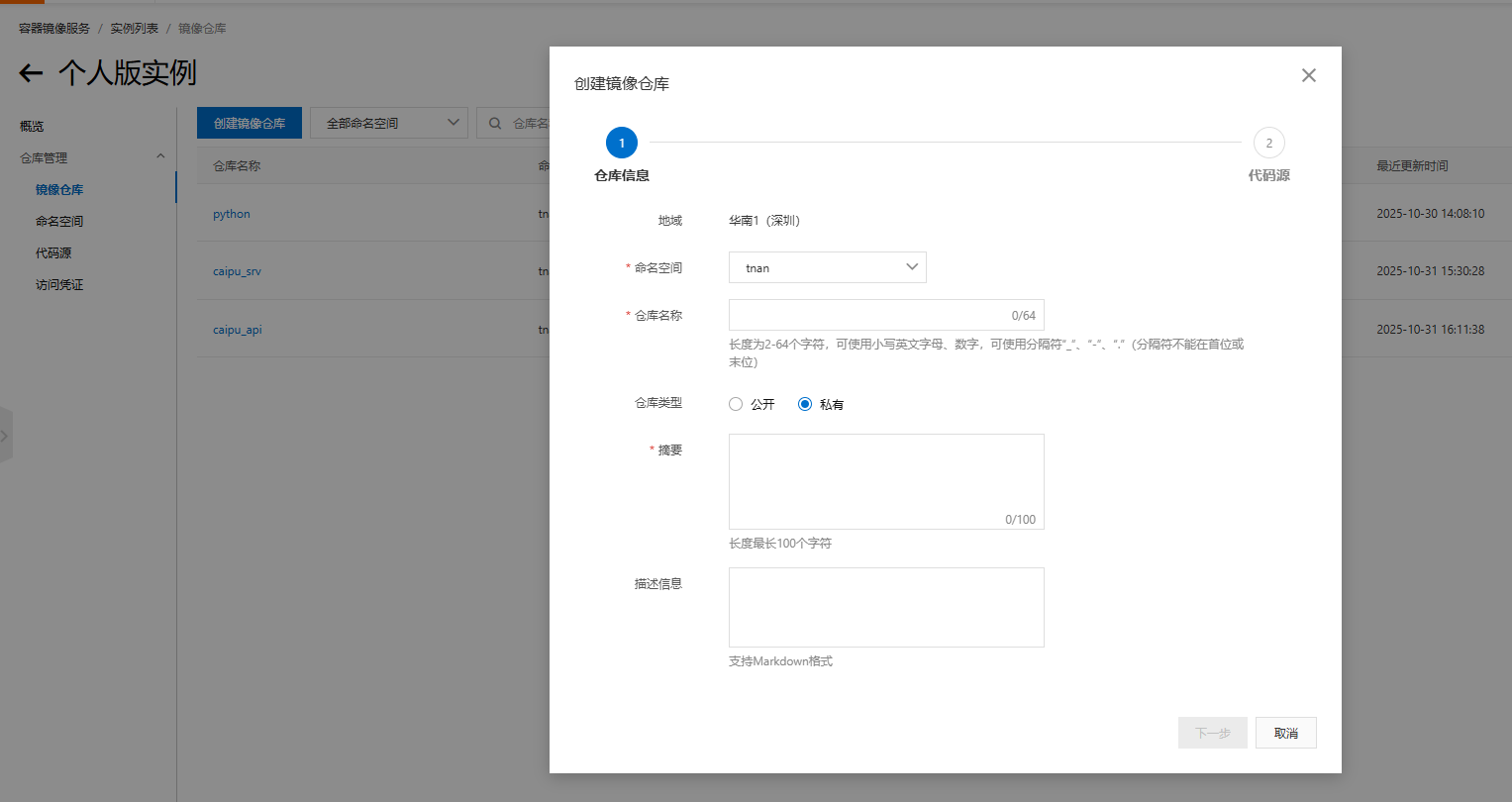Screen dimensions: 1512x802
Task: Click the back arrow beside 个人版实例
Action: click(x=30, y=73)
